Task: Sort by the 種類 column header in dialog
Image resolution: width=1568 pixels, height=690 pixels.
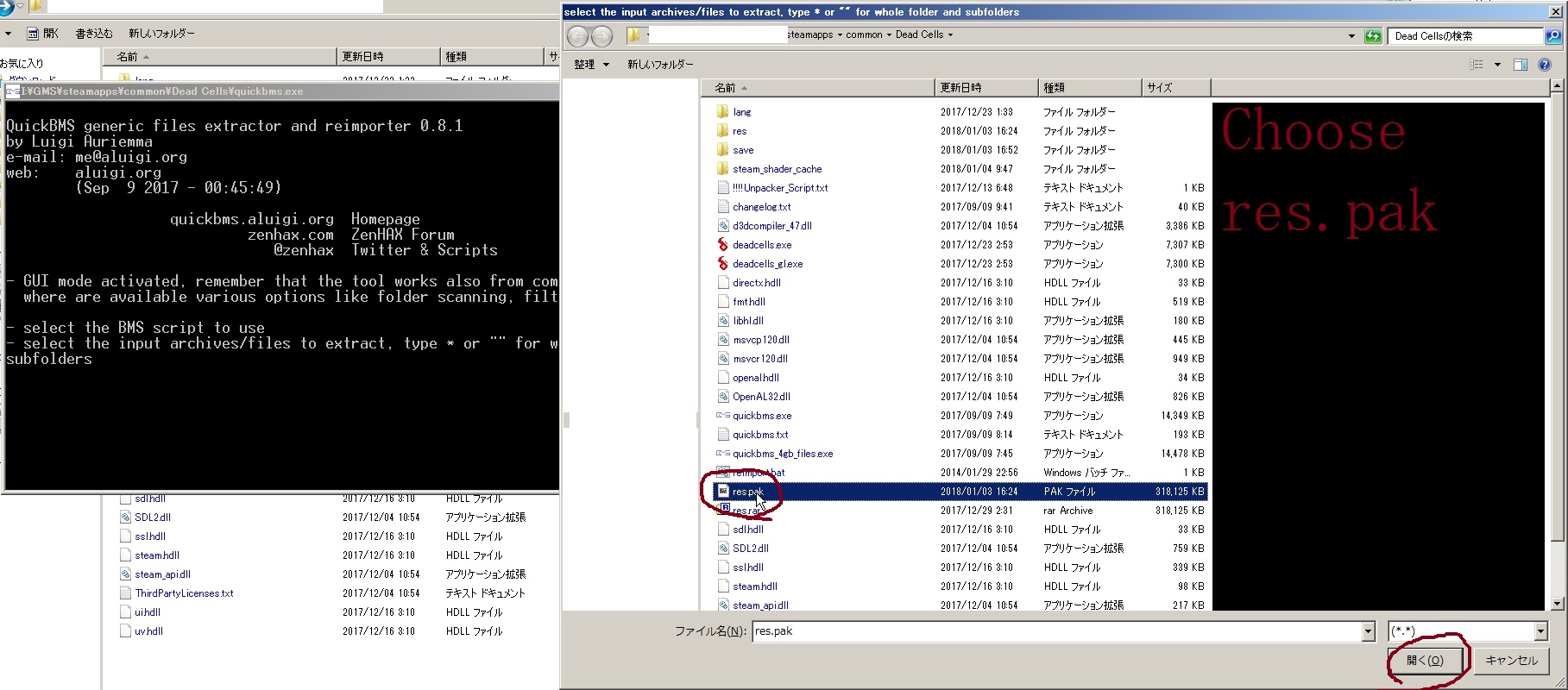Action: click(1090, 88)
